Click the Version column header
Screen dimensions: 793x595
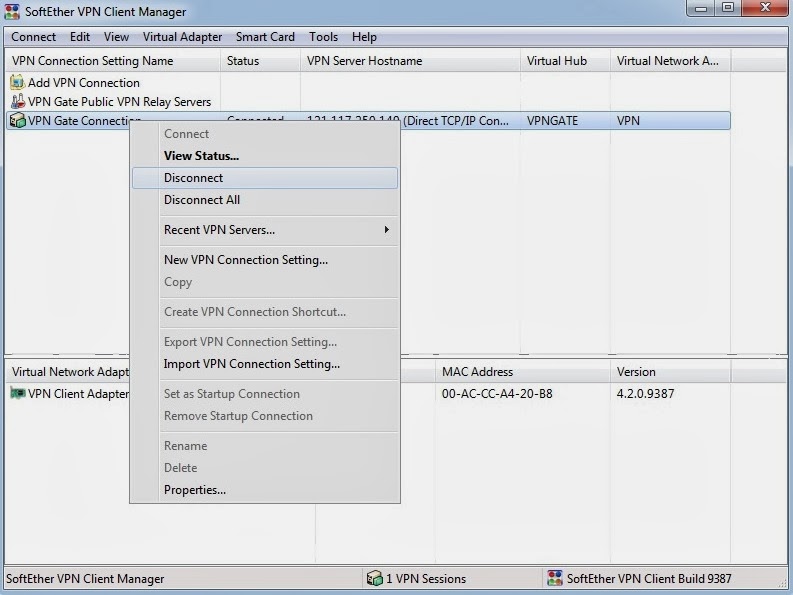point(670,372)
